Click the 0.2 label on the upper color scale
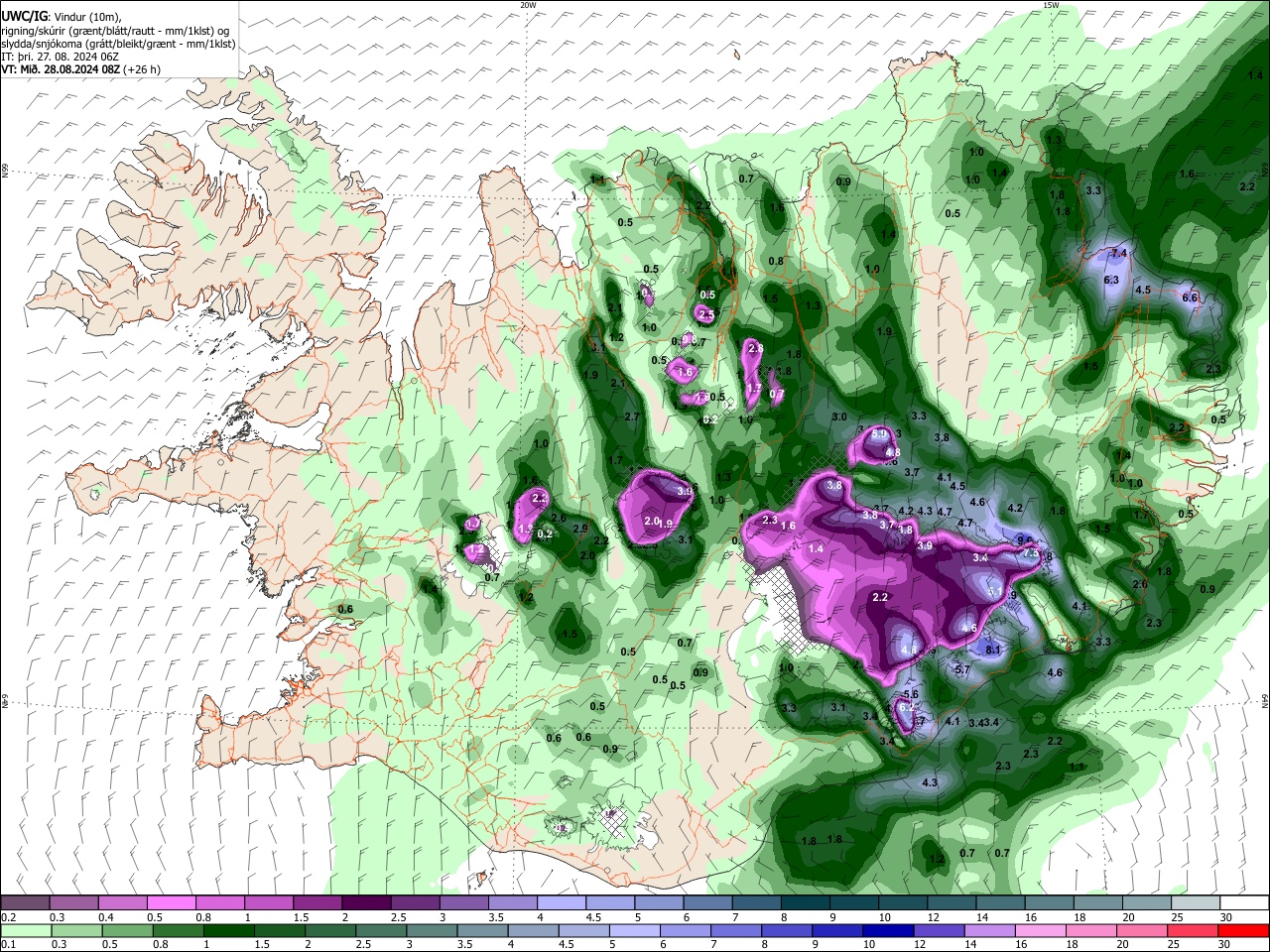This screenshot has height=952, width=1270. (x=8, y=917)
